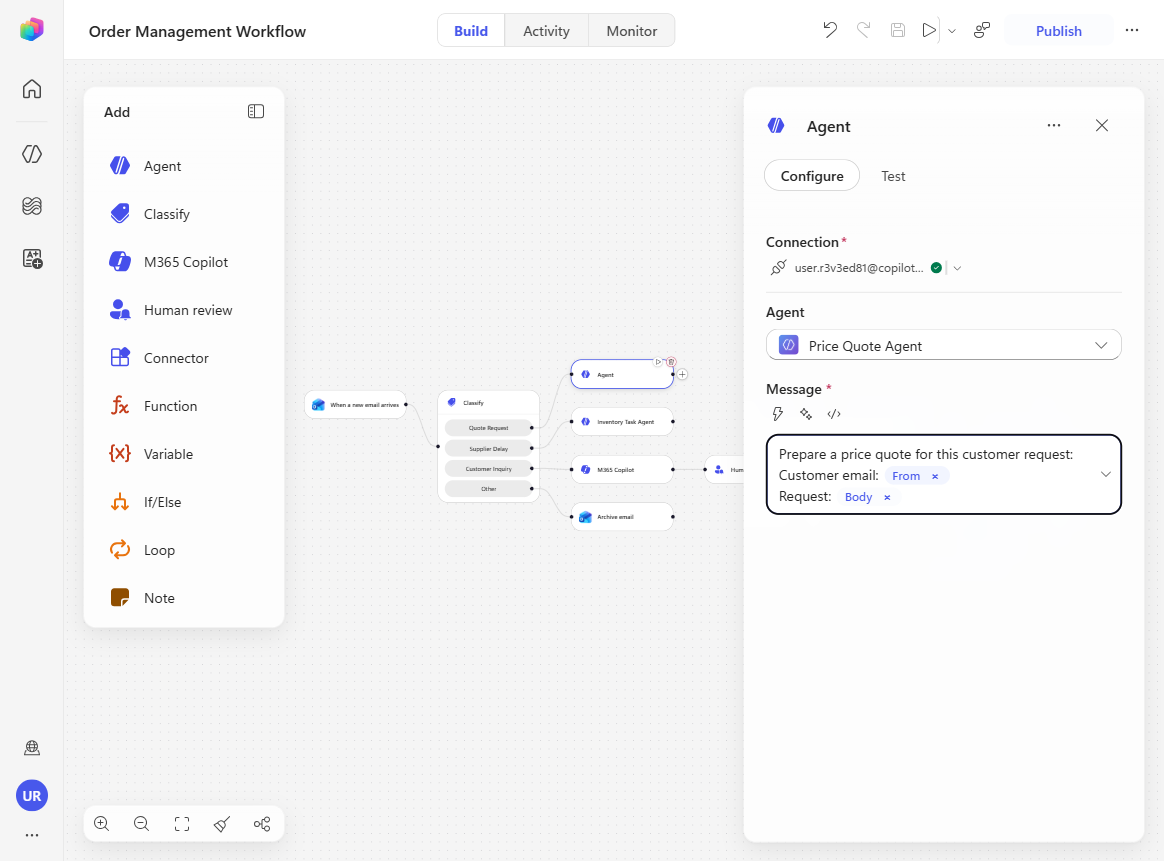
Task: Select the Inventory Task Agent node
Action: point(622,422)
